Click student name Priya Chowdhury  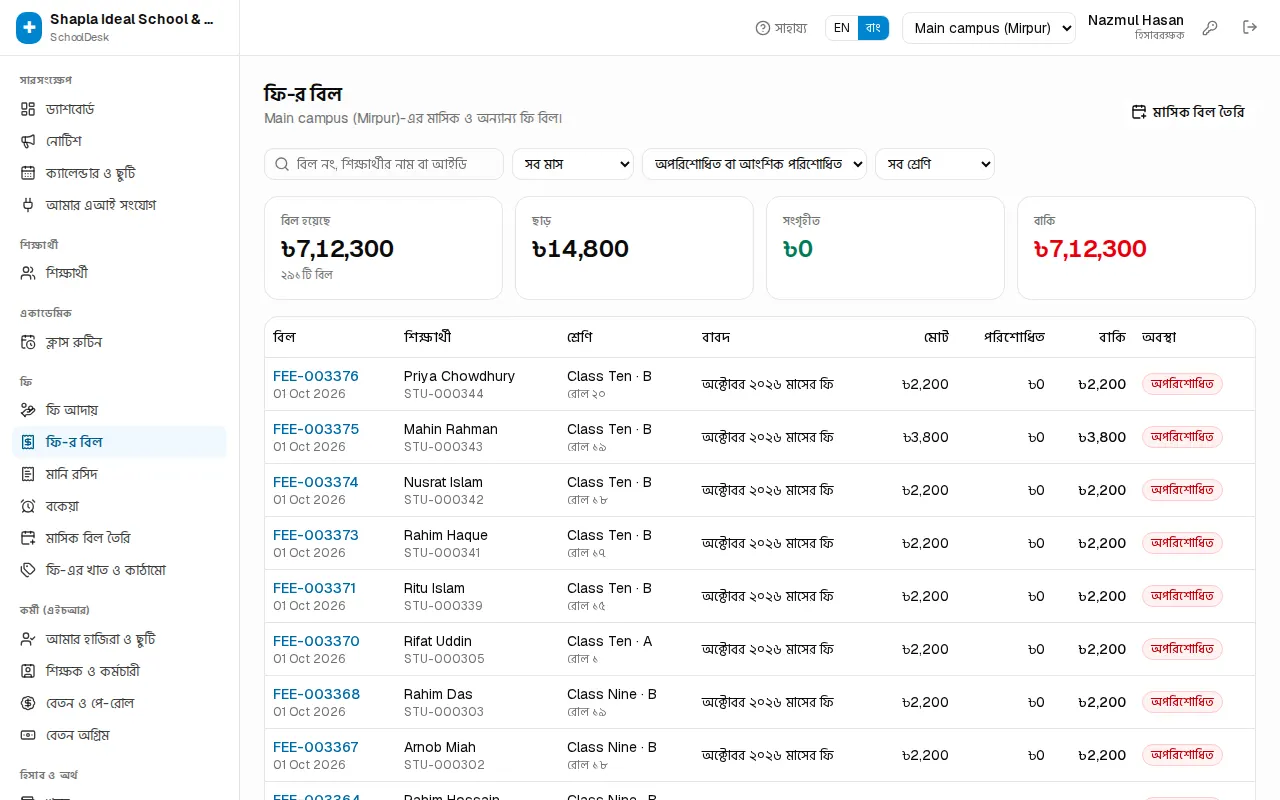459,376
